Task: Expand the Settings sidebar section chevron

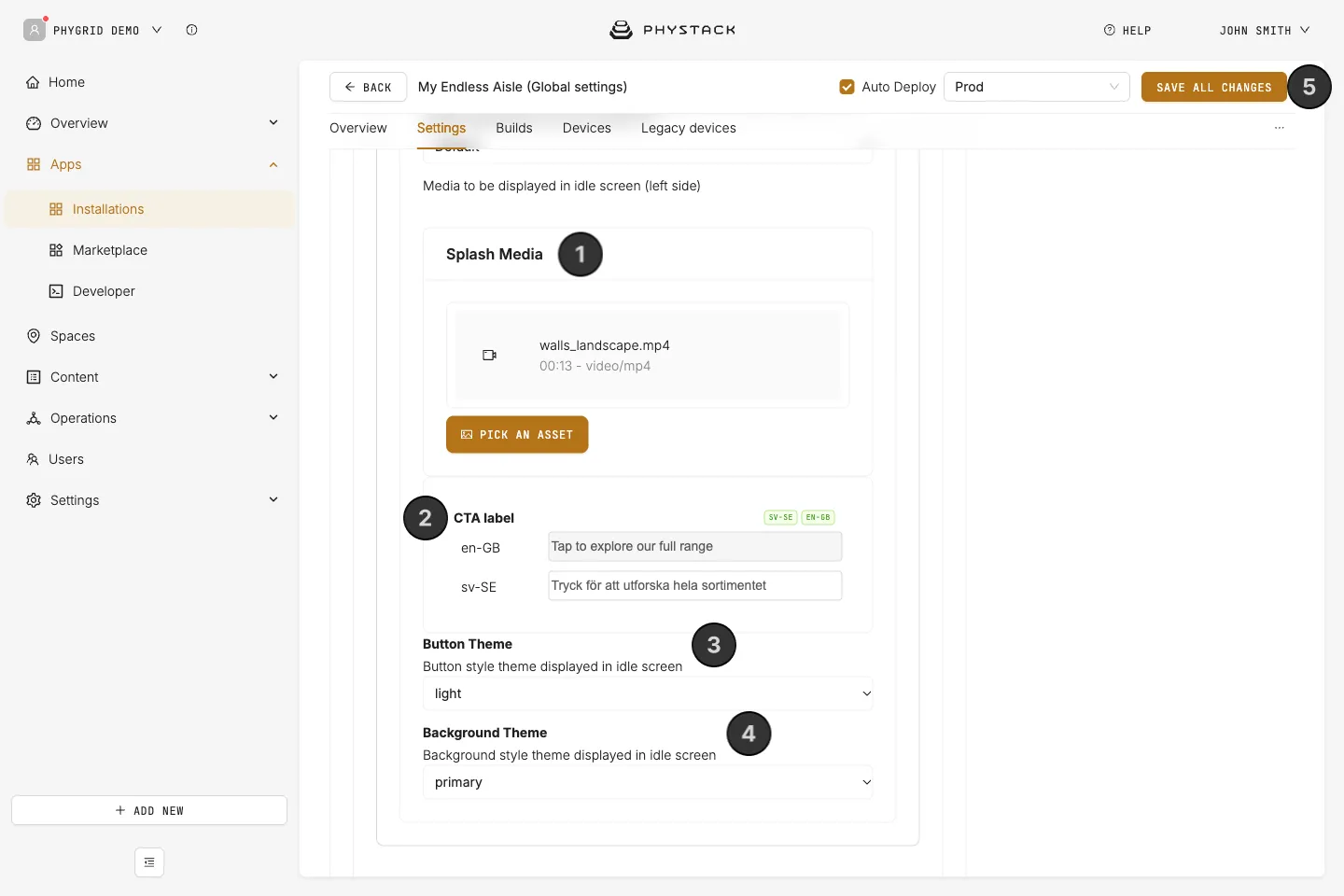Action: [x=273, y=499]
